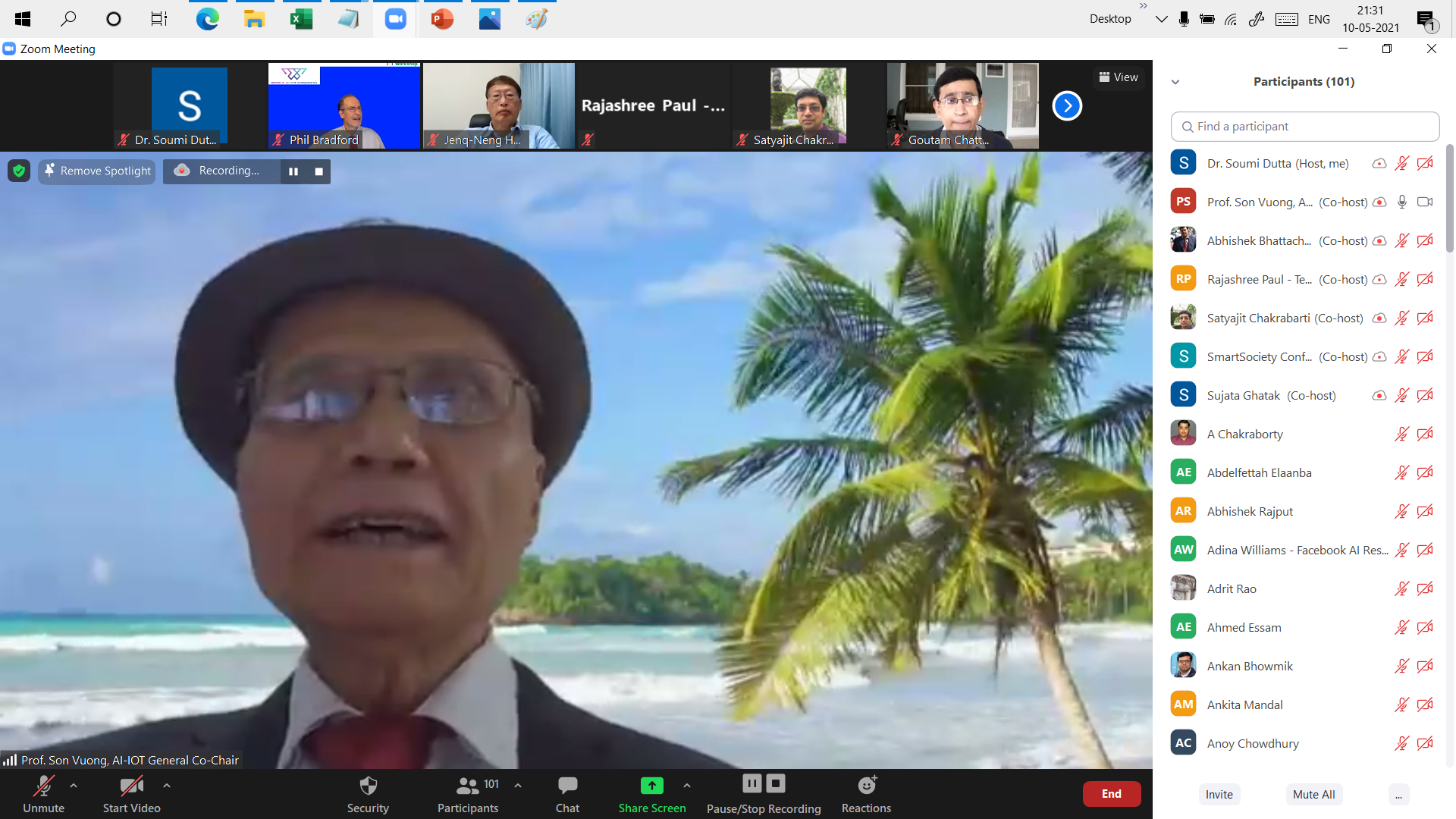
Task: Click Remove Spotlight
Action: (97, 171)
